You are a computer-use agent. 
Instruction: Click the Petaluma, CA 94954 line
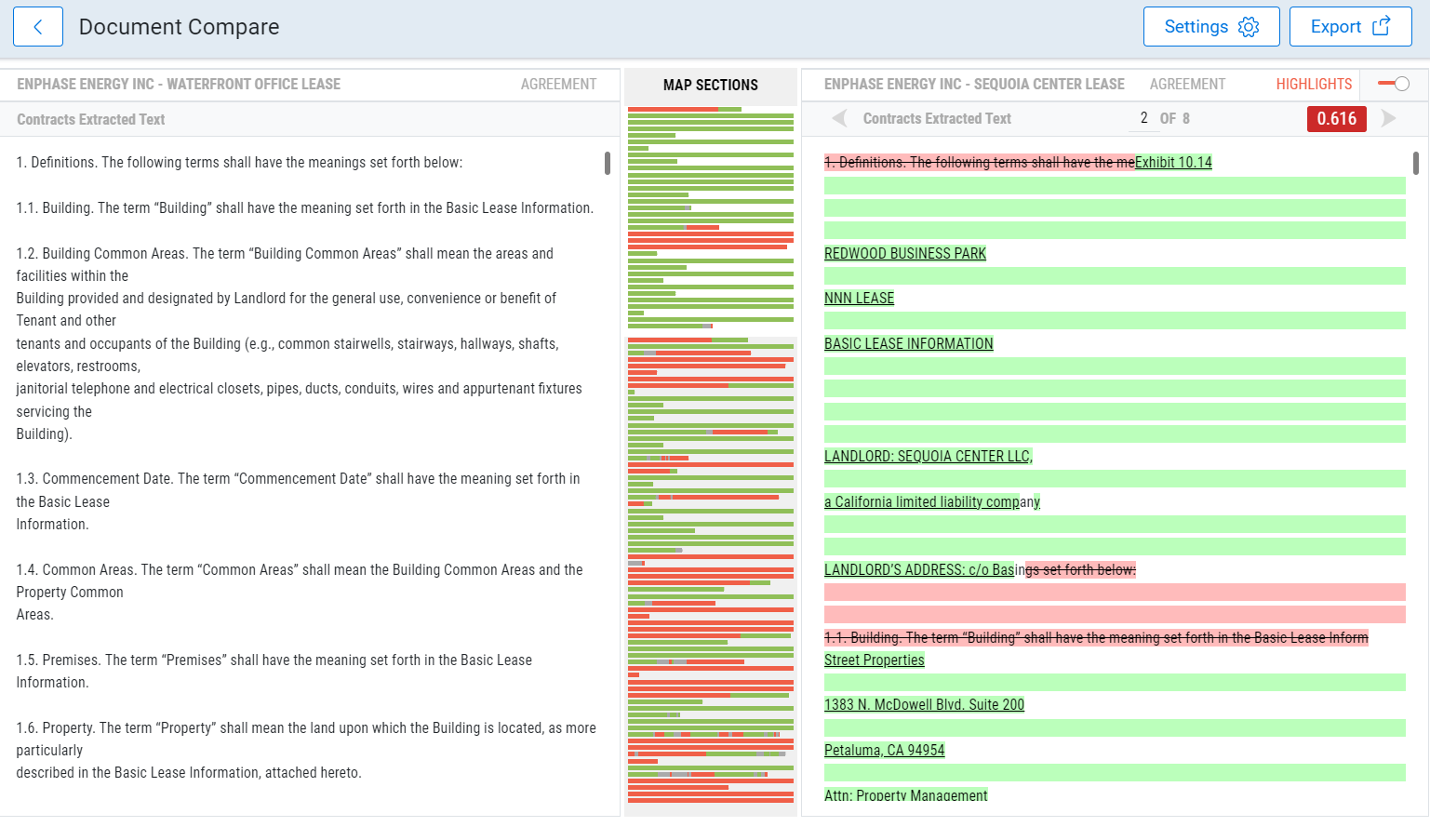click(x=884, y=750)
